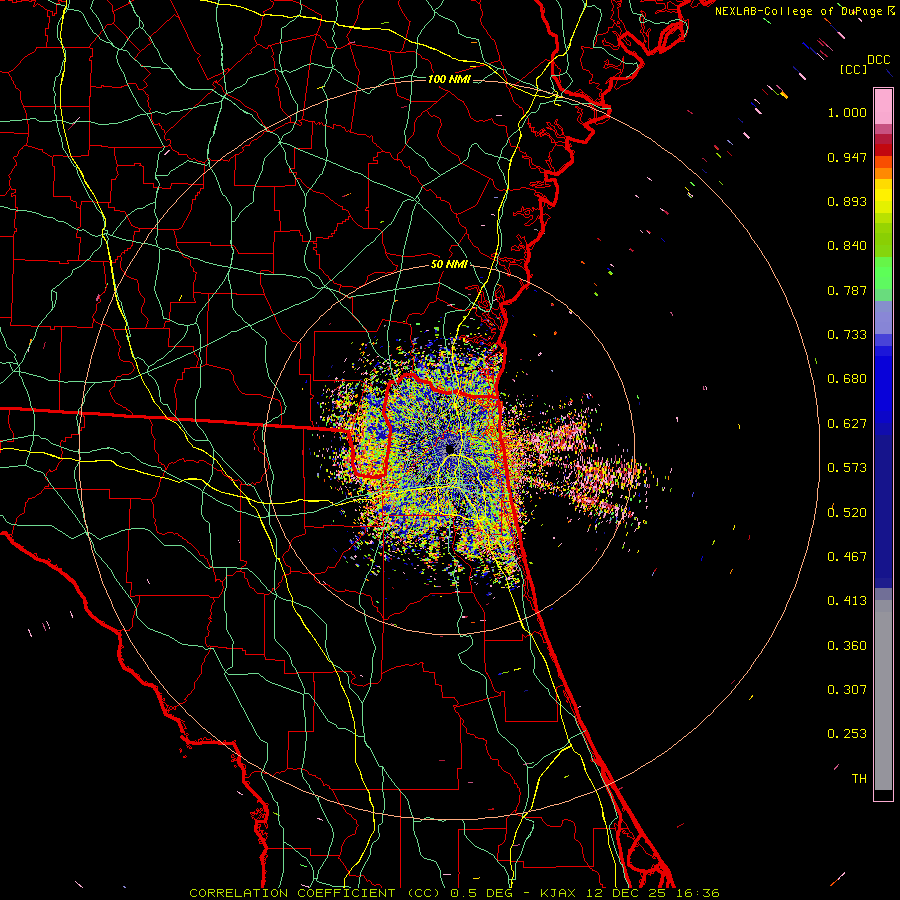Click the KJAX station identifier

click(560, 893)
